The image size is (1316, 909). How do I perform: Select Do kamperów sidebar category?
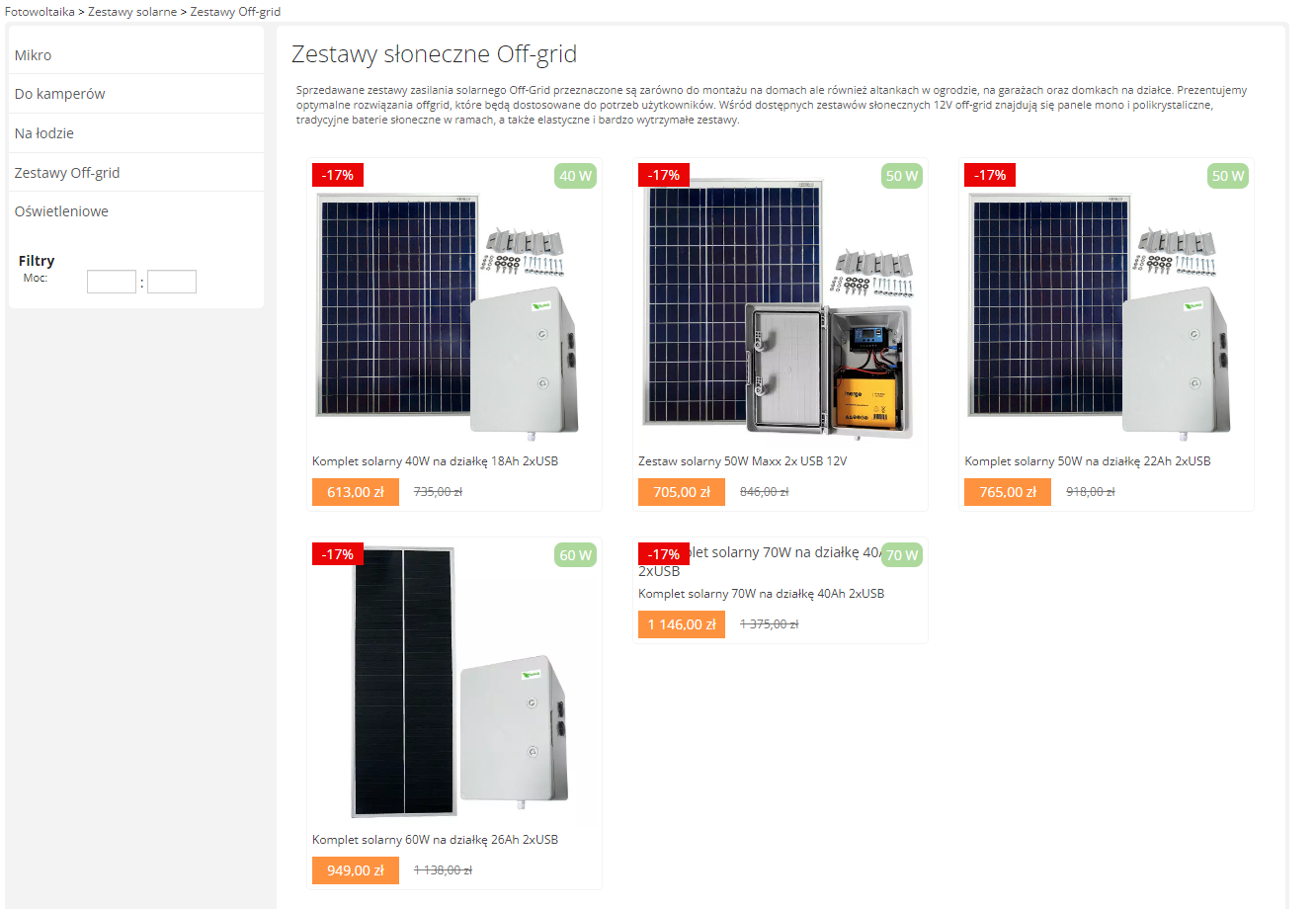point(60,94)
